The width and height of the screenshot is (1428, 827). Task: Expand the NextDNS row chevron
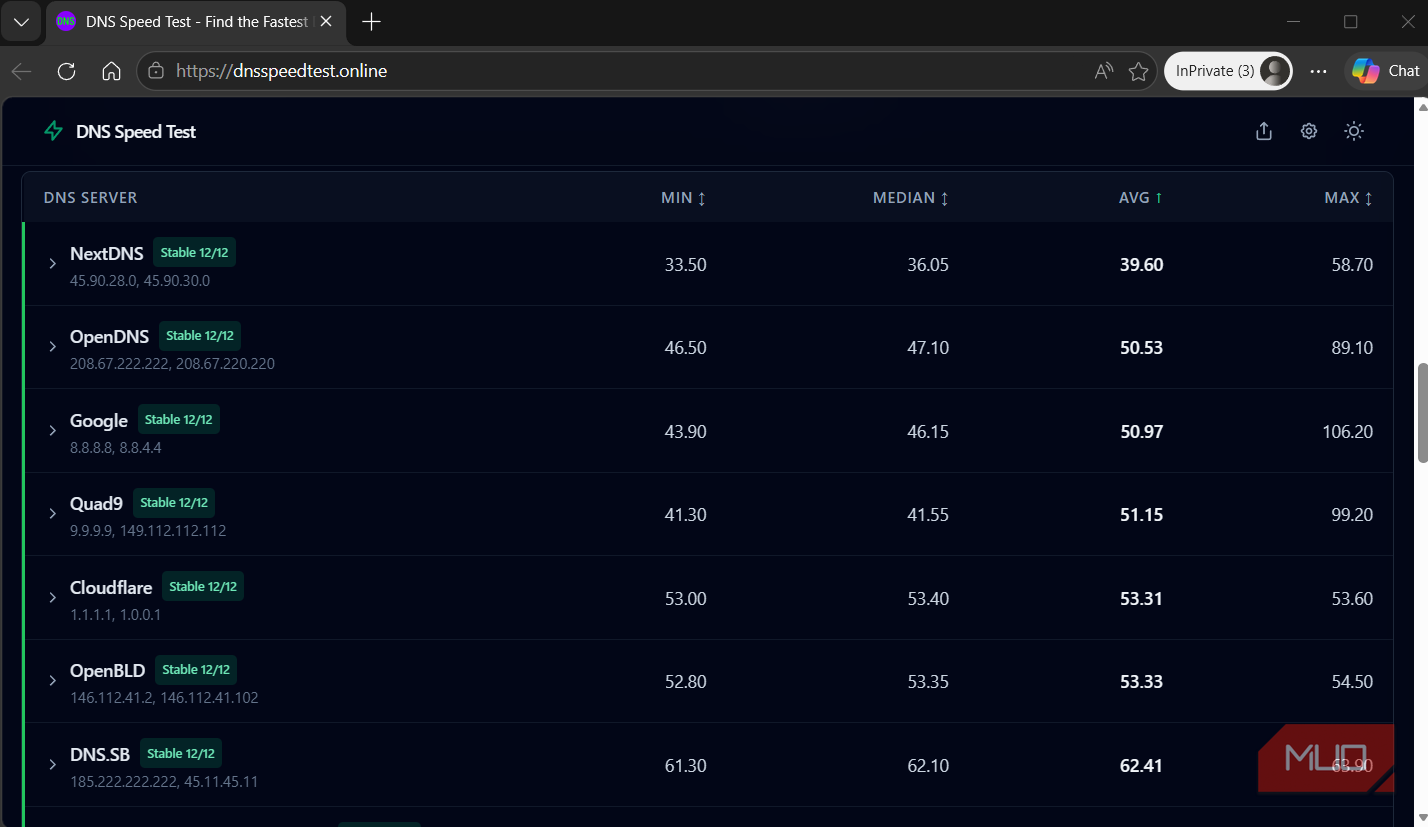tap(53, 263)
